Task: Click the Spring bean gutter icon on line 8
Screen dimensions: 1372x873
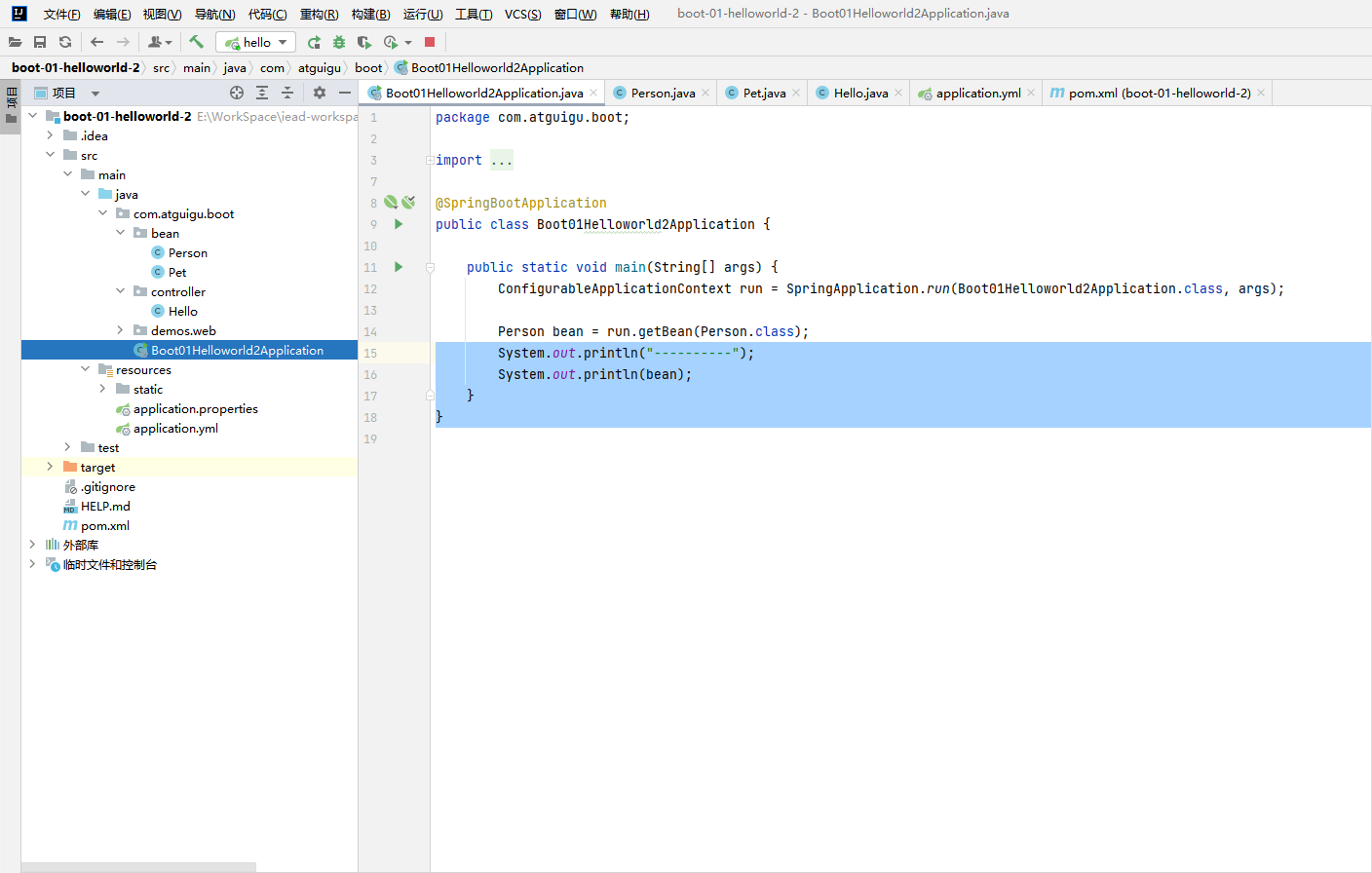Action: [391, 202]
